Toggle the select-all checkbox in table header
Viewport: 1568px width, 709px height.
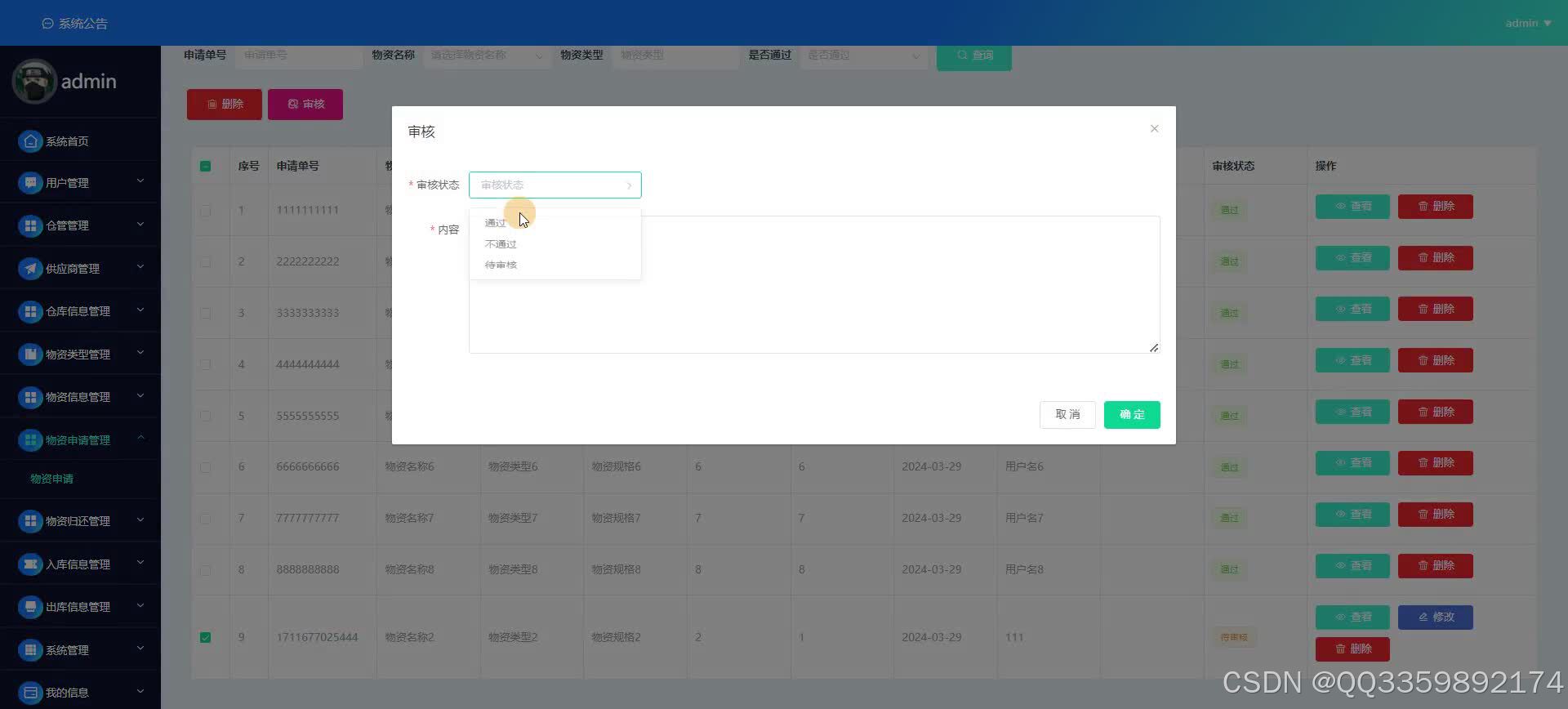tap(206, 166)
